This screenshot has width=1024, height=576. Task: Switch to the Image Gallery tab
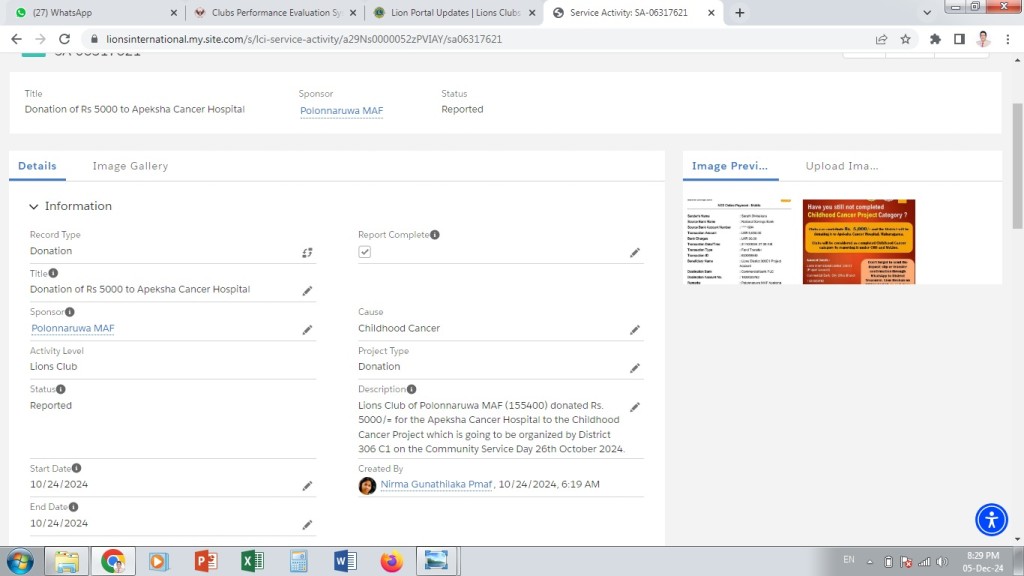(x=130, y=166)
